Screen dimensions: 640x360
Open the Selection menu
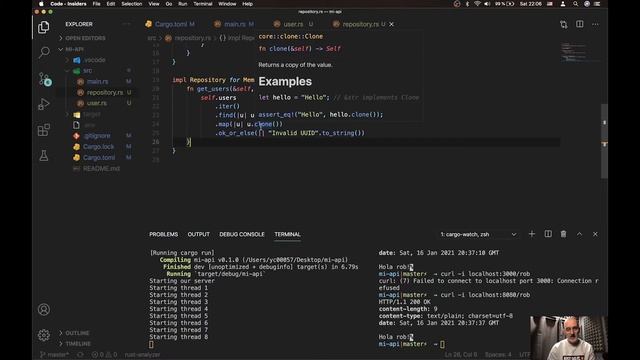[x=131, y=4]
